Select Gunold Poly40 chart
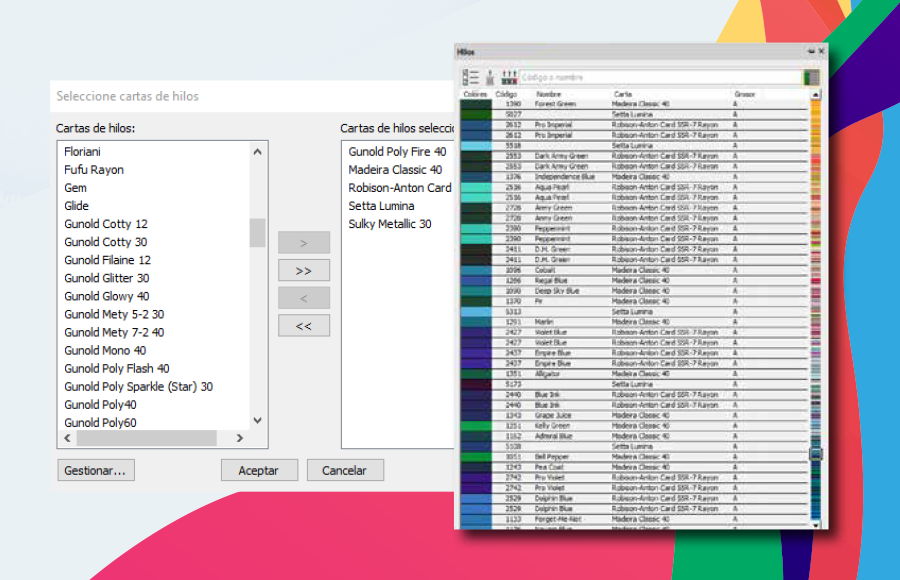Screen dimensions: 900x580 pos(100,404)
